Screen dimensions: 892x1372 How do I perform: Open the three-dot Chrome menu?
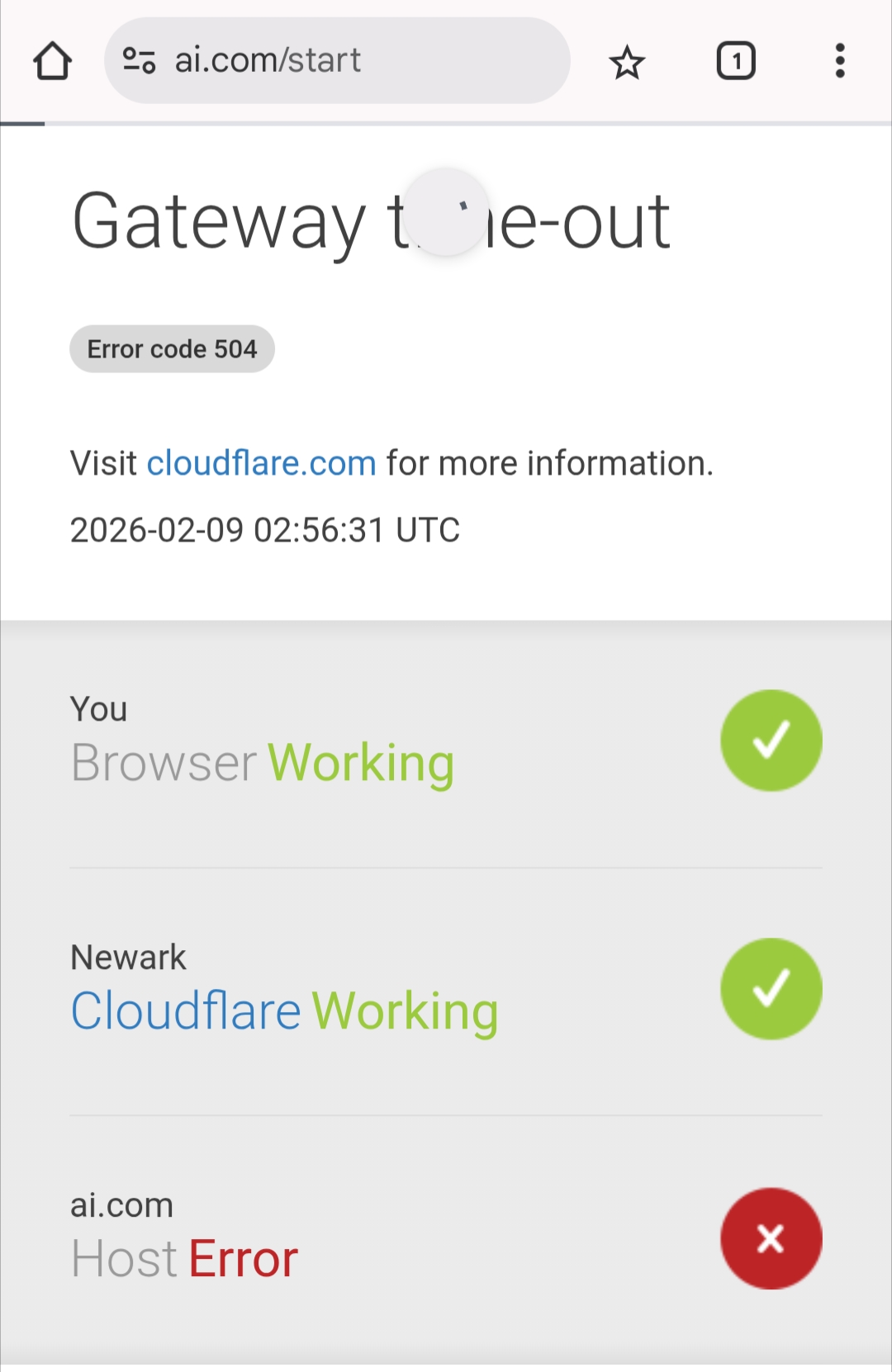coord(840,61)
